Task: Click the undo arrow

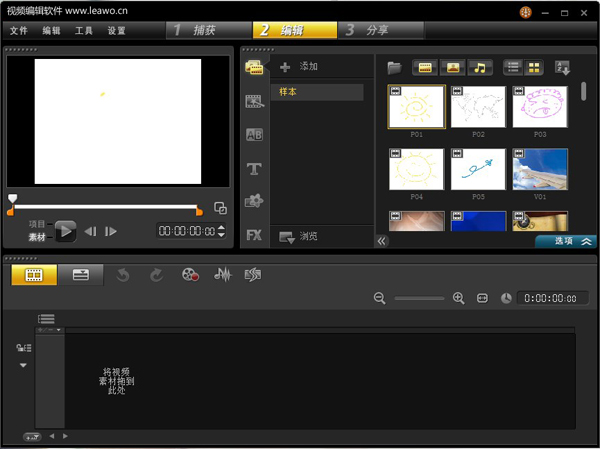Action: coord(123,275)
